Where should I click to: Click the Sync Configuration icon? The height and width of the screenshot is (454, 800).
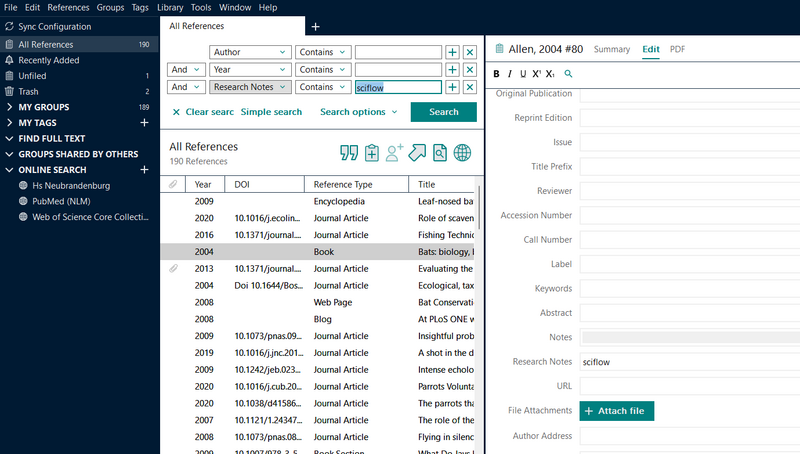9,27
